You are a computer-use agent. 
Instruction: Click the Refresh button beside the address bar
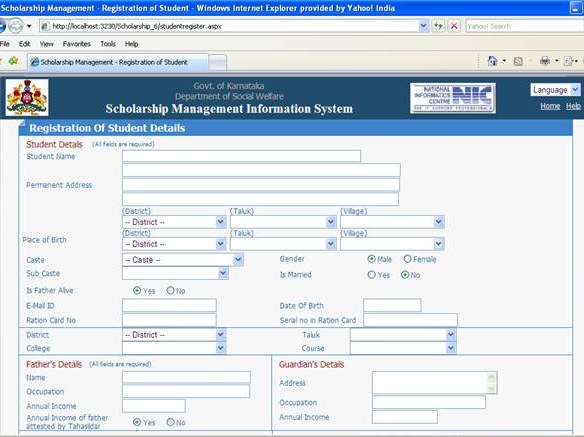coord(438,26)
